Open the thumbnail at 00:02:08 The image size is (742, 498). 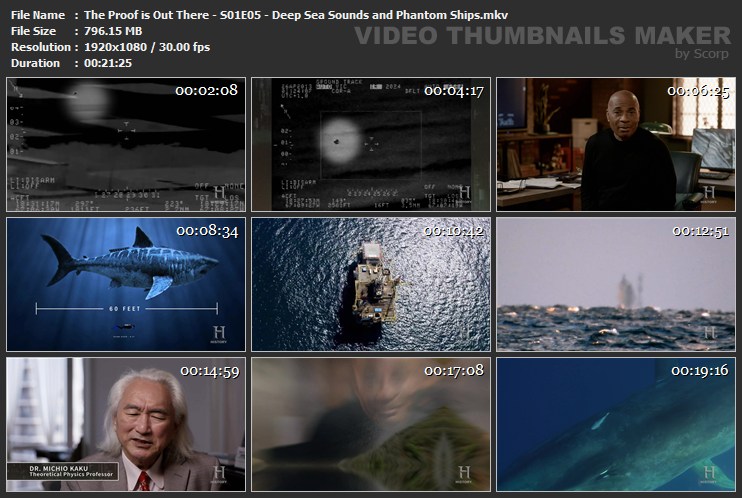126,144
